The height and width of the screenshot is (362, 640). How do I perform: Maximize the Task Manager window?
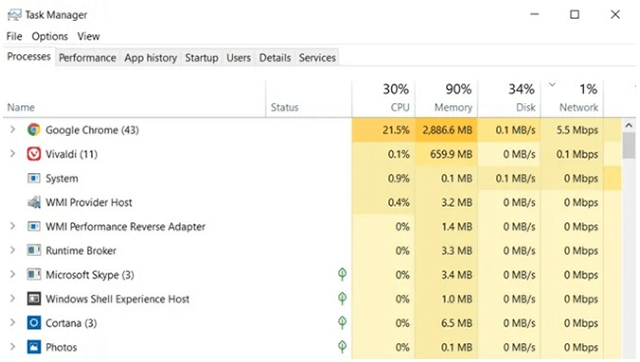click(x=575, y=15)
